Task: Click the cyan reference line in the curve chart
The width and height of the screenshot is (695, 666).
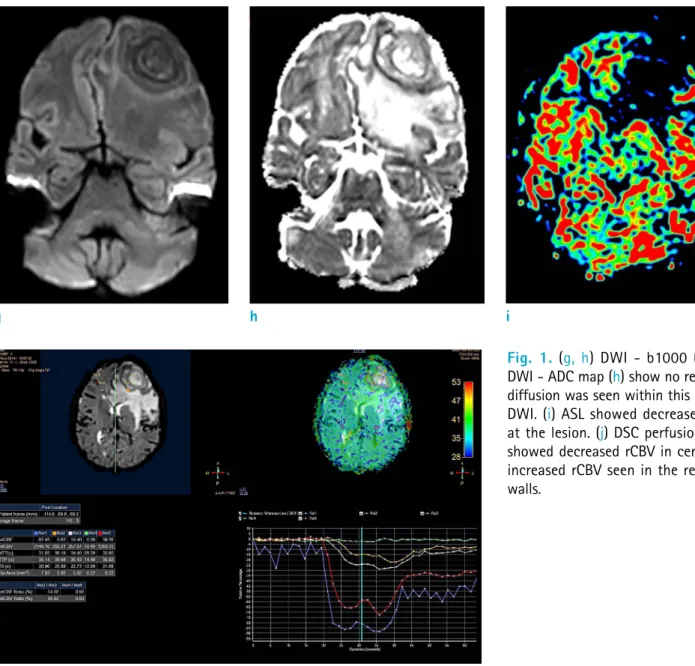Action: point(362,584)
